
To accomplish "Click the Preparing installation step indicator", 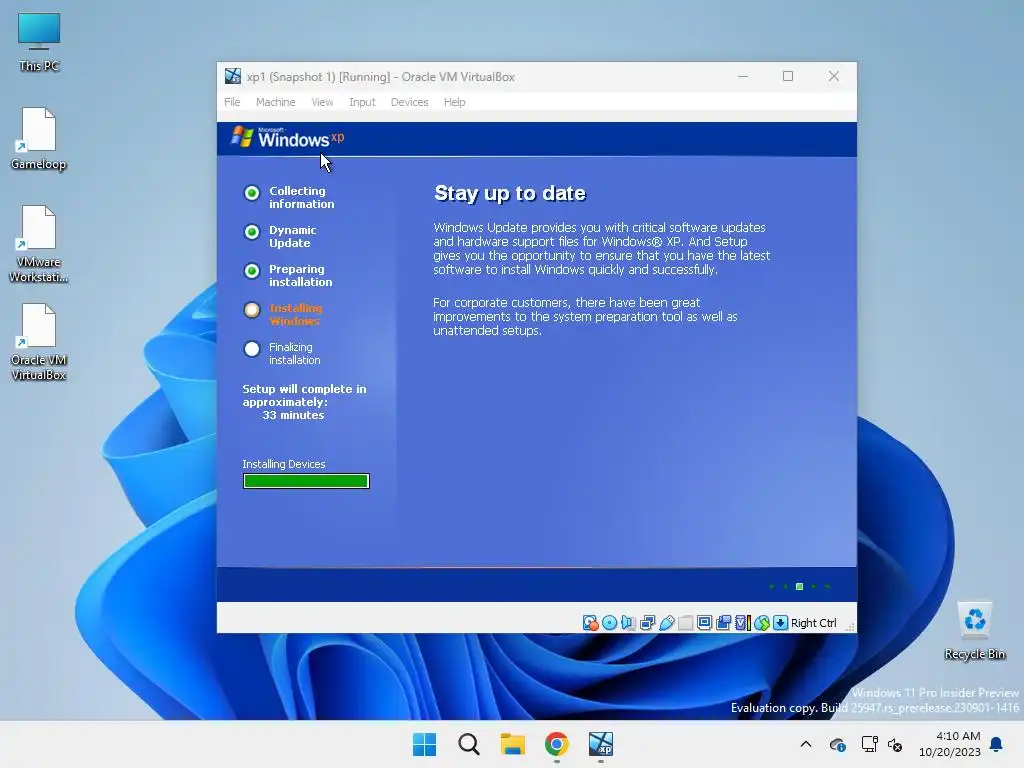I will 251,271.
